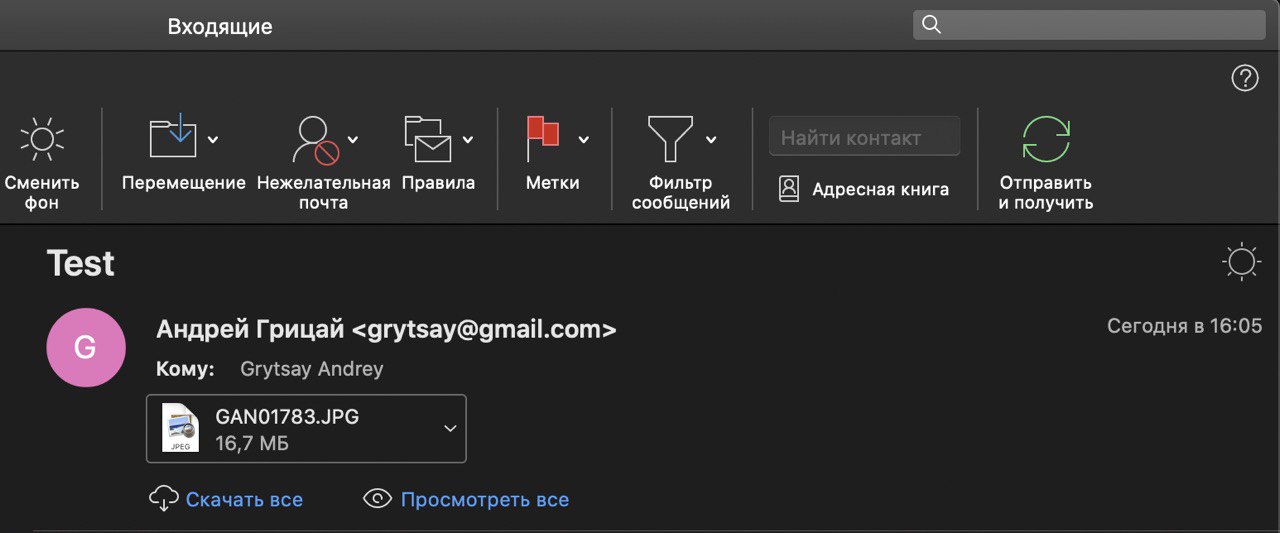Click the magnifier icon in search bar
Viewport: 1280px width, 533px height.
point(931,25)
